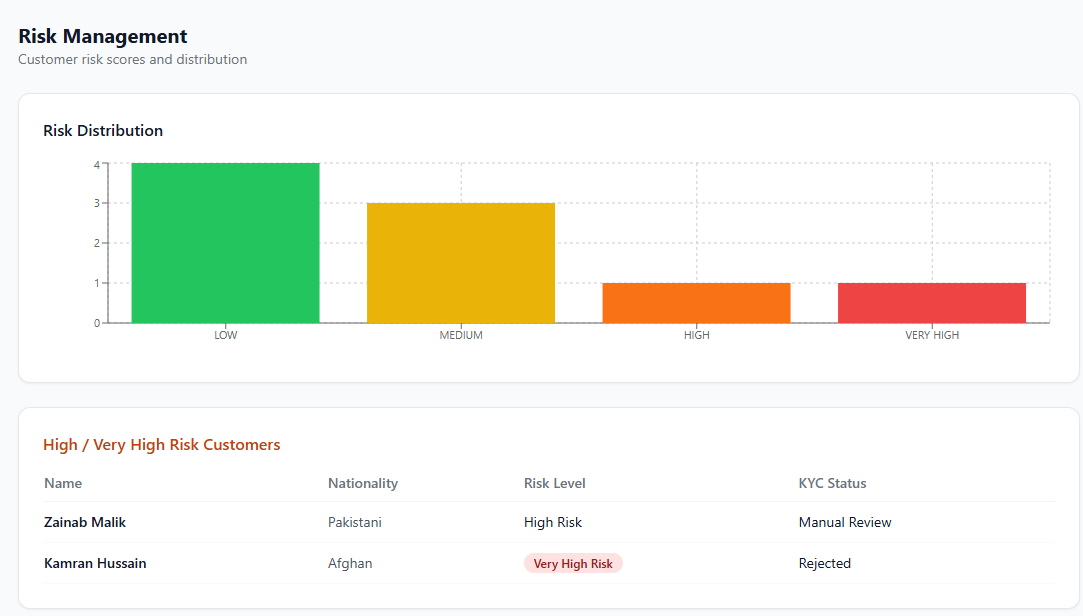Click the Risk Management page heading
This screenshot has width=1083, height=616.
point(102,36)
